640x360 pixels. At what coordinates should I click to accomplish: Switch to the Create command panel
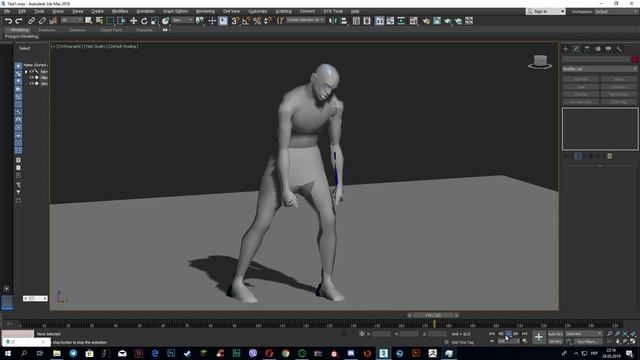[x=566, y=49]
